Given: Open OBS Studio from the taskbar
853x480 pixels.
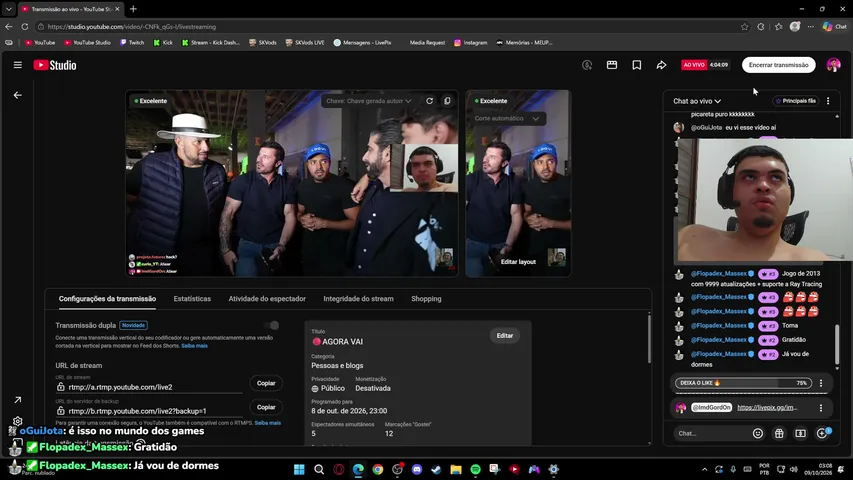Looking at the screenshot, I should (397, 469).
